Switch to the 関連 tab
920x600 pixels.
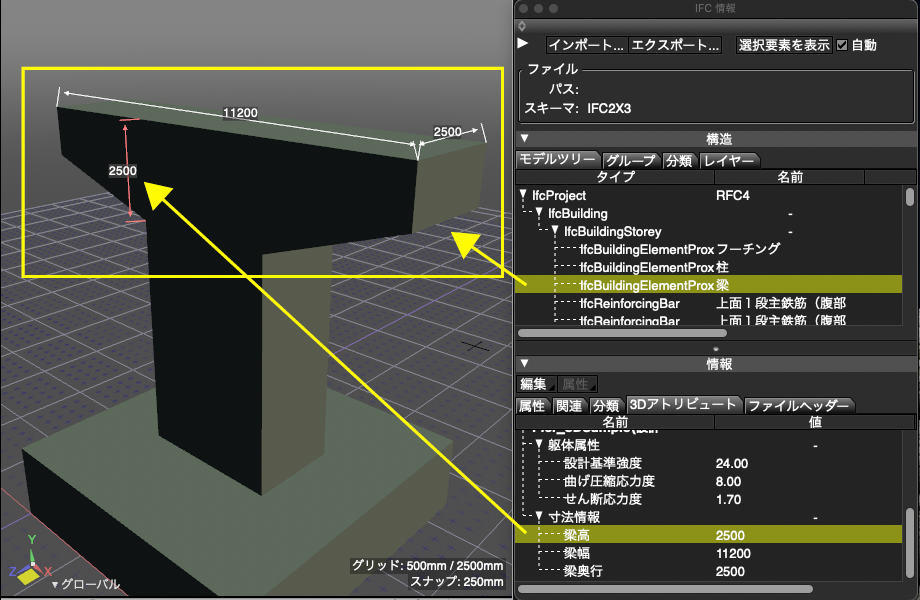(569, 405)
